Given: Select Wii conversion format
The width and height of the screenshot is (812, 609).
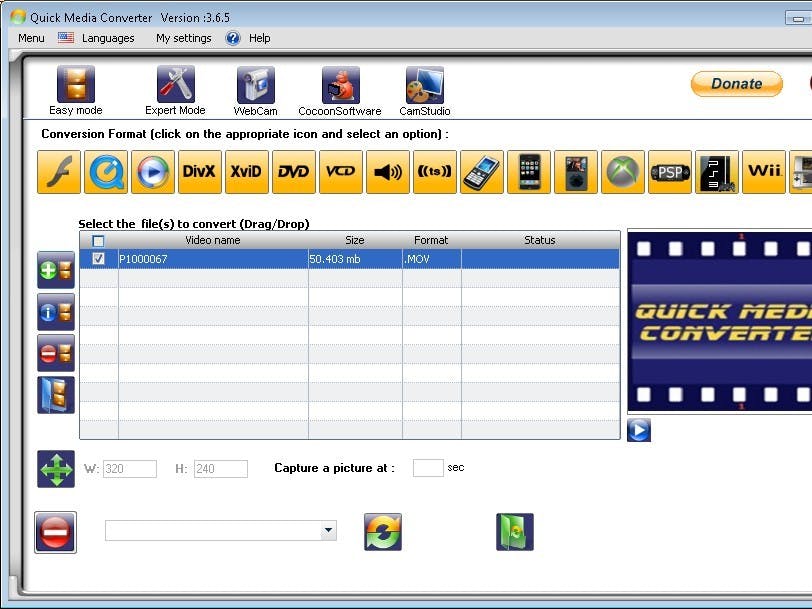Looking at the screenshot, I should coord(764,172).
